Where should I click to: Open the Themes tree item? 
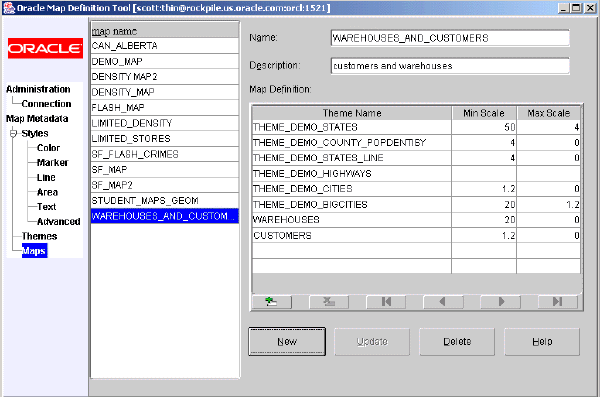pos(39,236)
